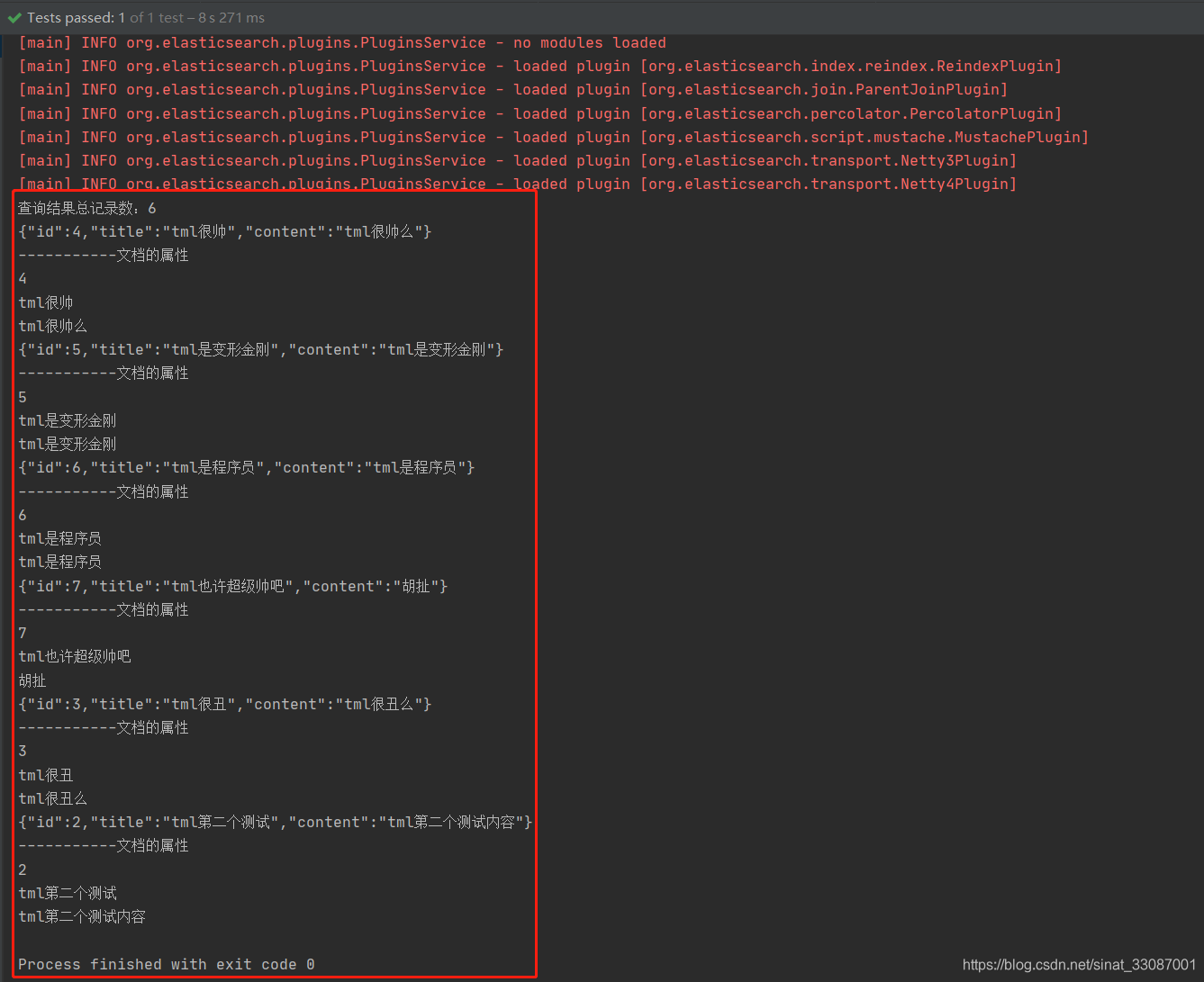Select the PercolatorPlugin loaded plugin log line
Viewport: 1204px width, 982px height.
tap(540, 113)
